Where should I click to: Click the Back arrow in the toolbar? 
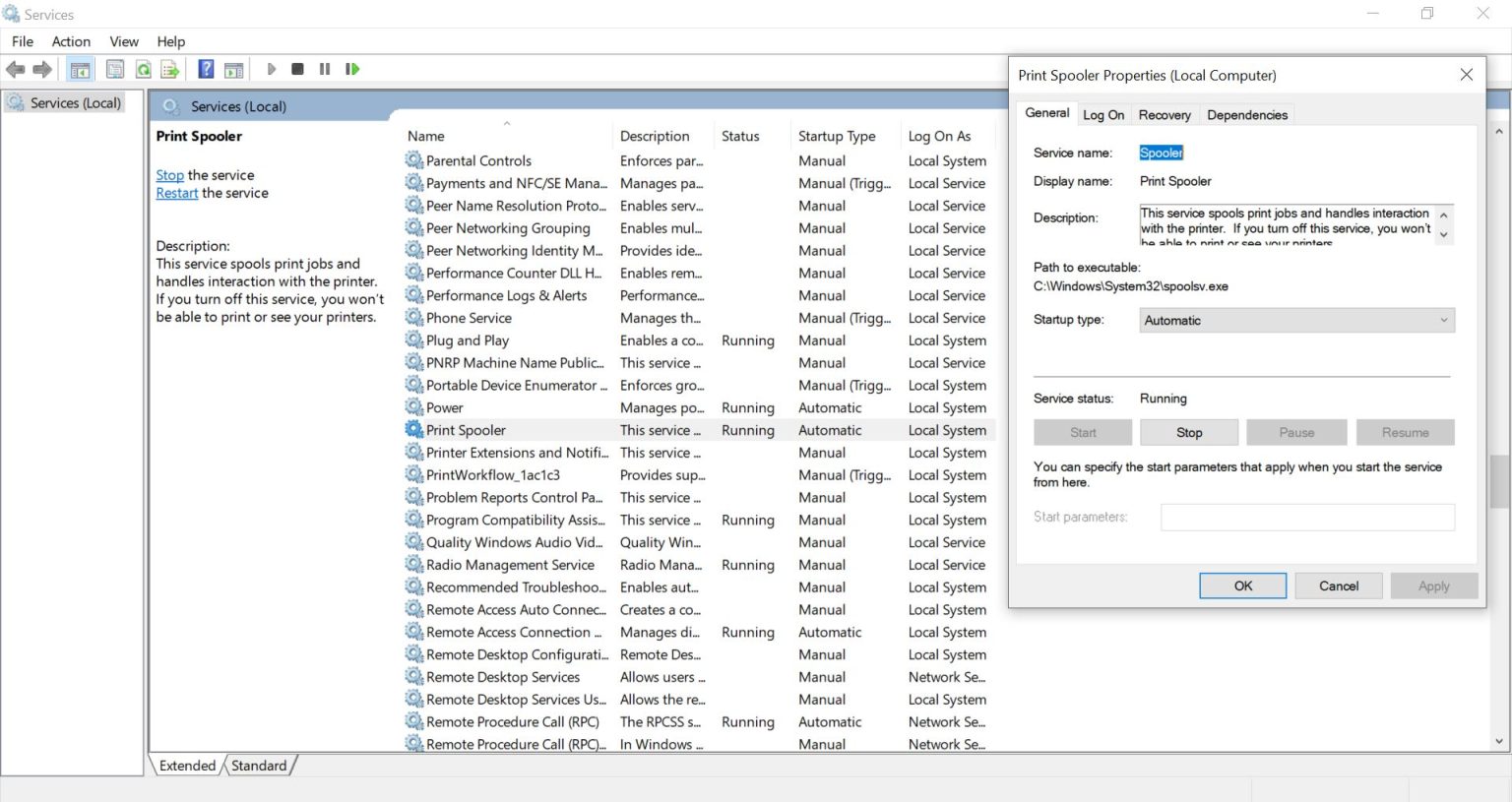point(16,69)
